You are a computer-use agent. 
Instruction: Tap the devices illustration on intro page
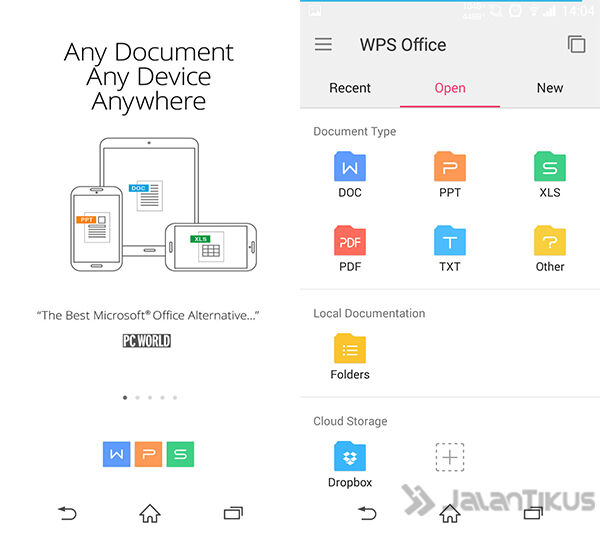(x=163, y=205)
